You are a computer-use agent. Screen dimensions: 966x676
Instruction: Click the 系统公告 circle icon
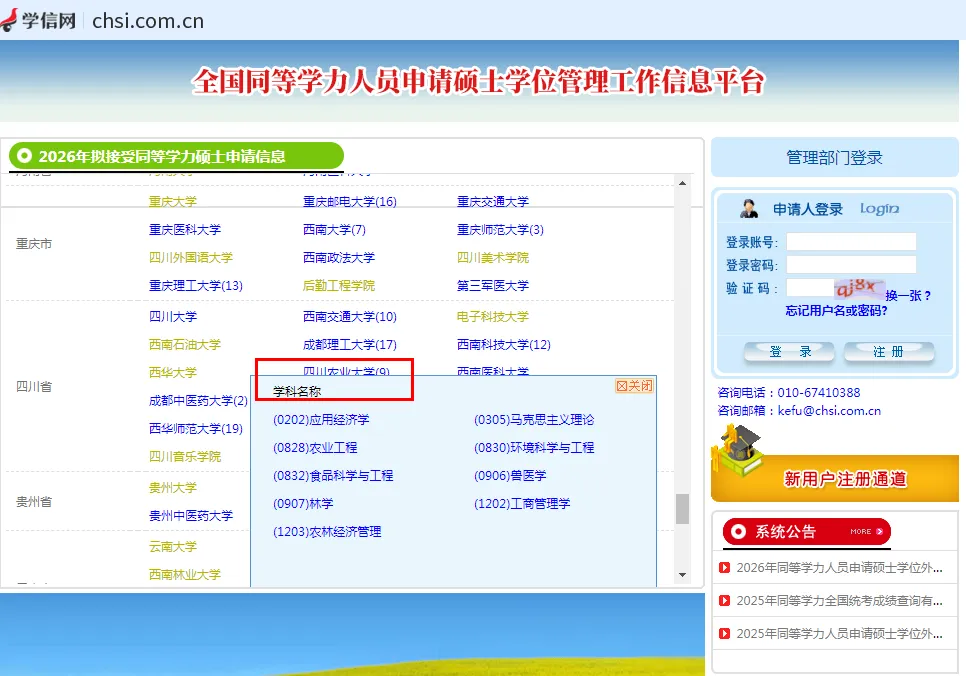click(x=738, y=531)
